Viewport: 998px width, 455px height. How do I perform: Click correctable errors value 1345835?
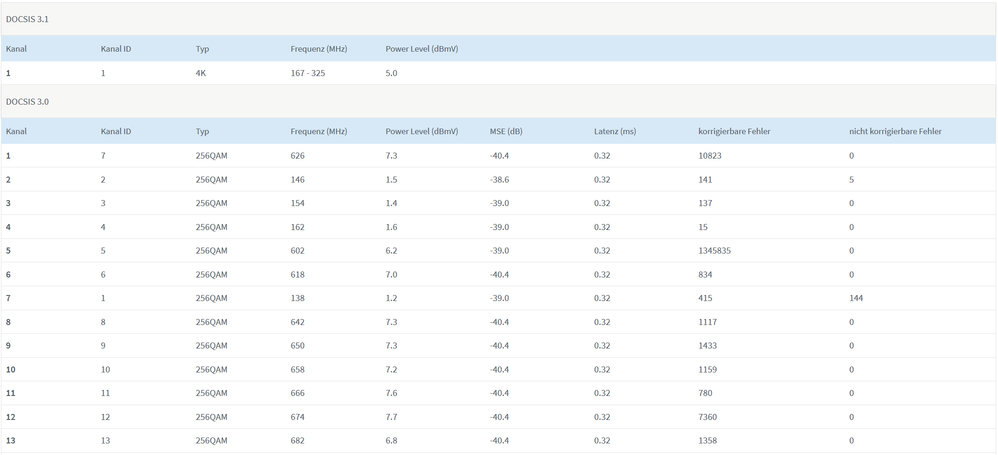click(715, 251)
